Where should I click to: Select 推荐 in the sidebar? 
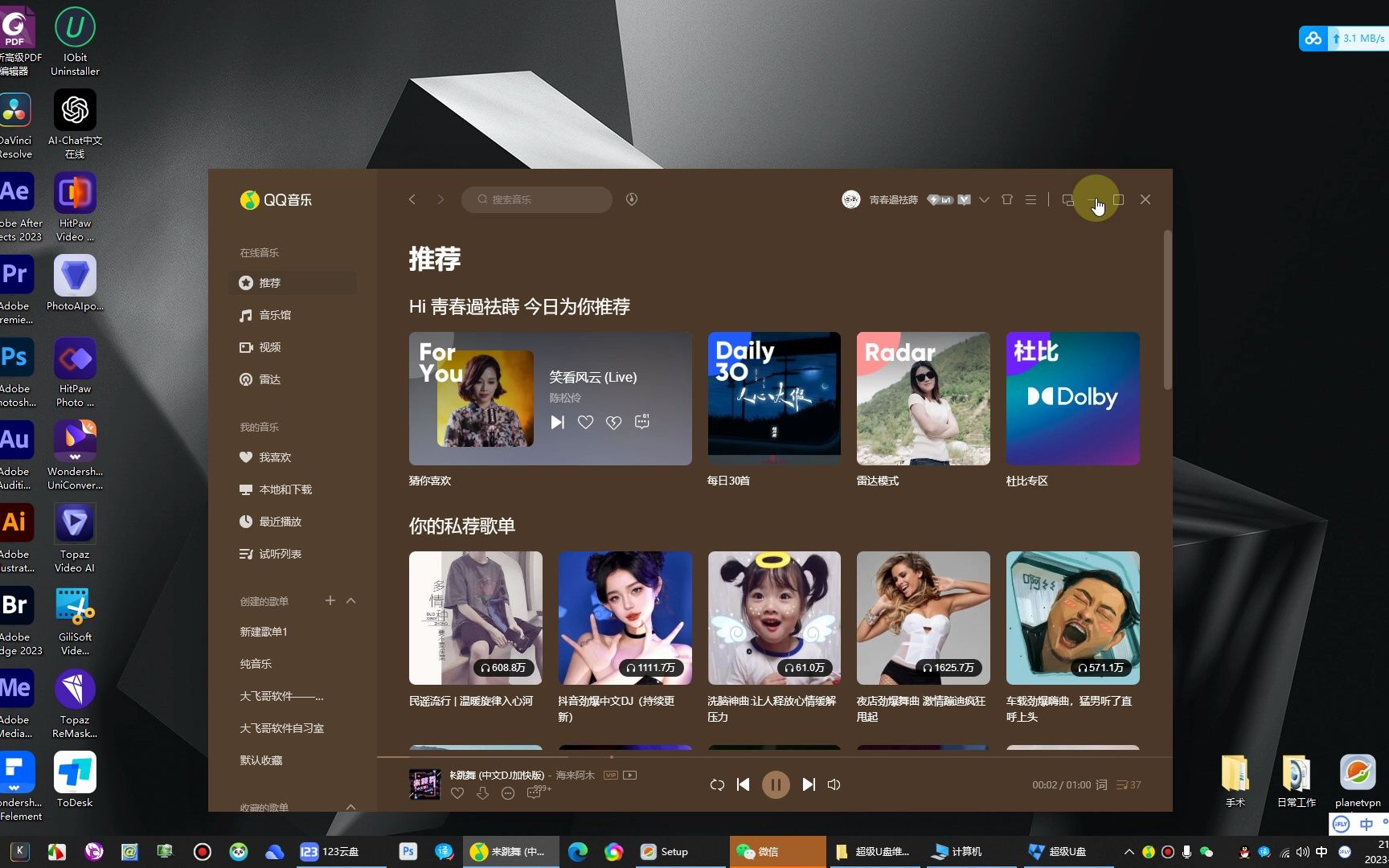coord(293,283)
